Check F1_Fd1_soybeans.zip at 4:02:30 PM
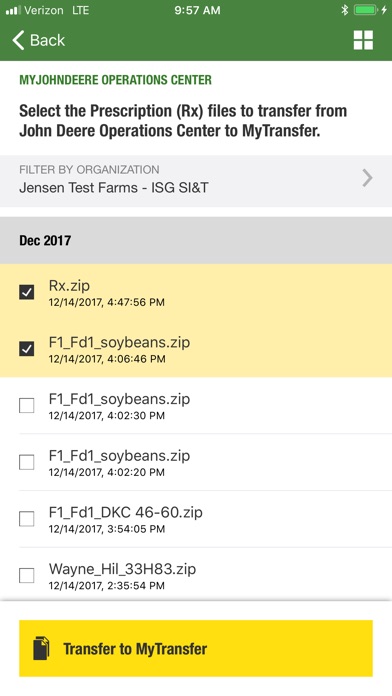 [27, 405]
